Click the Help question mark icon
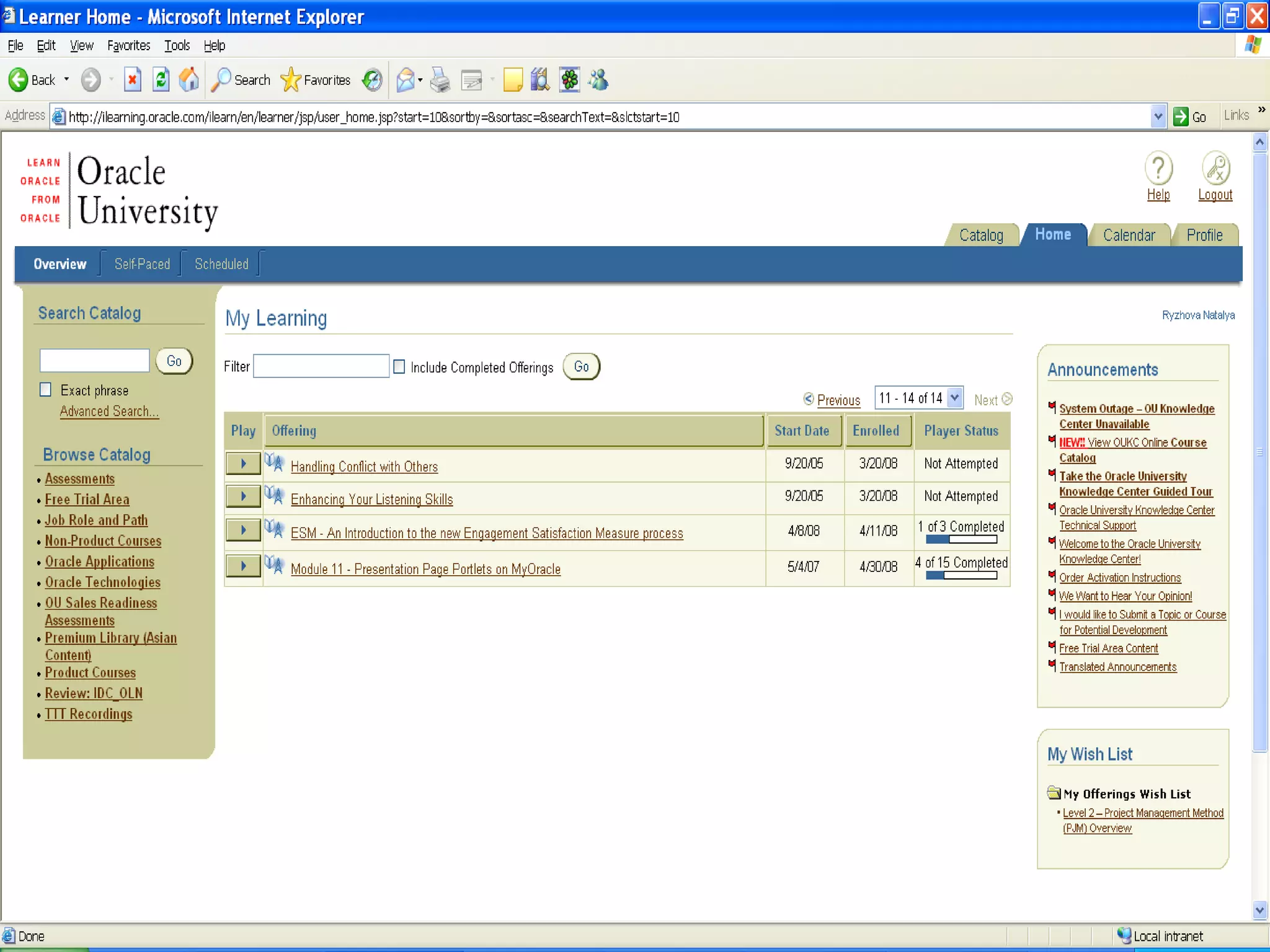Screen dimensions: 1270x952 point(1158,169)
